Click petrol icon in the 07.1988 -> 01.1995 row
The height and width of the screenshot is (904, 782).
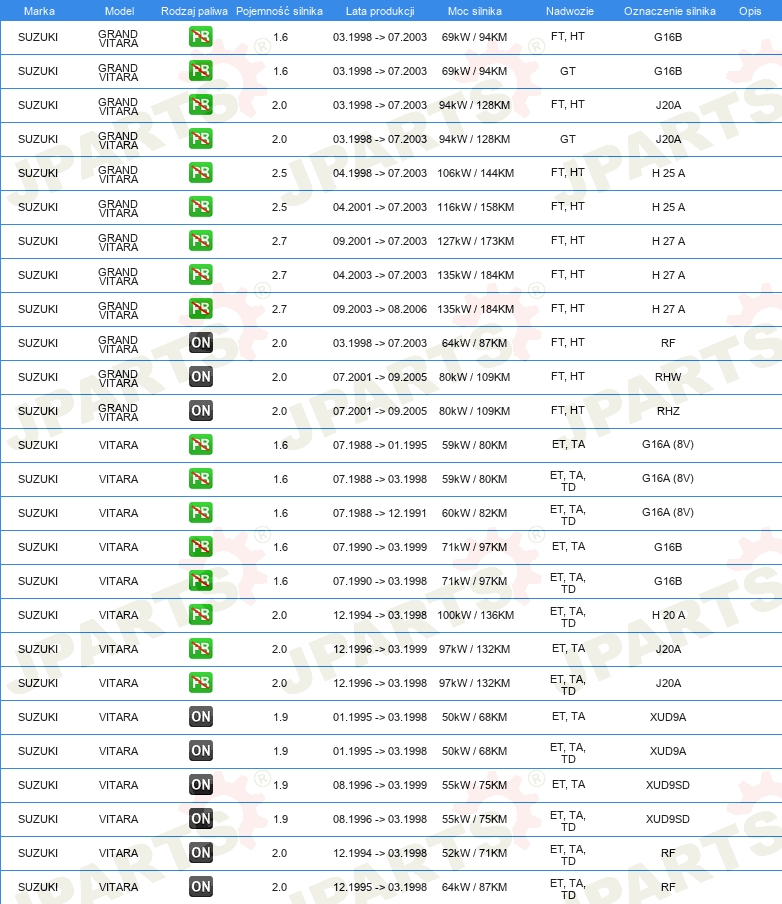tap(201, 445)
